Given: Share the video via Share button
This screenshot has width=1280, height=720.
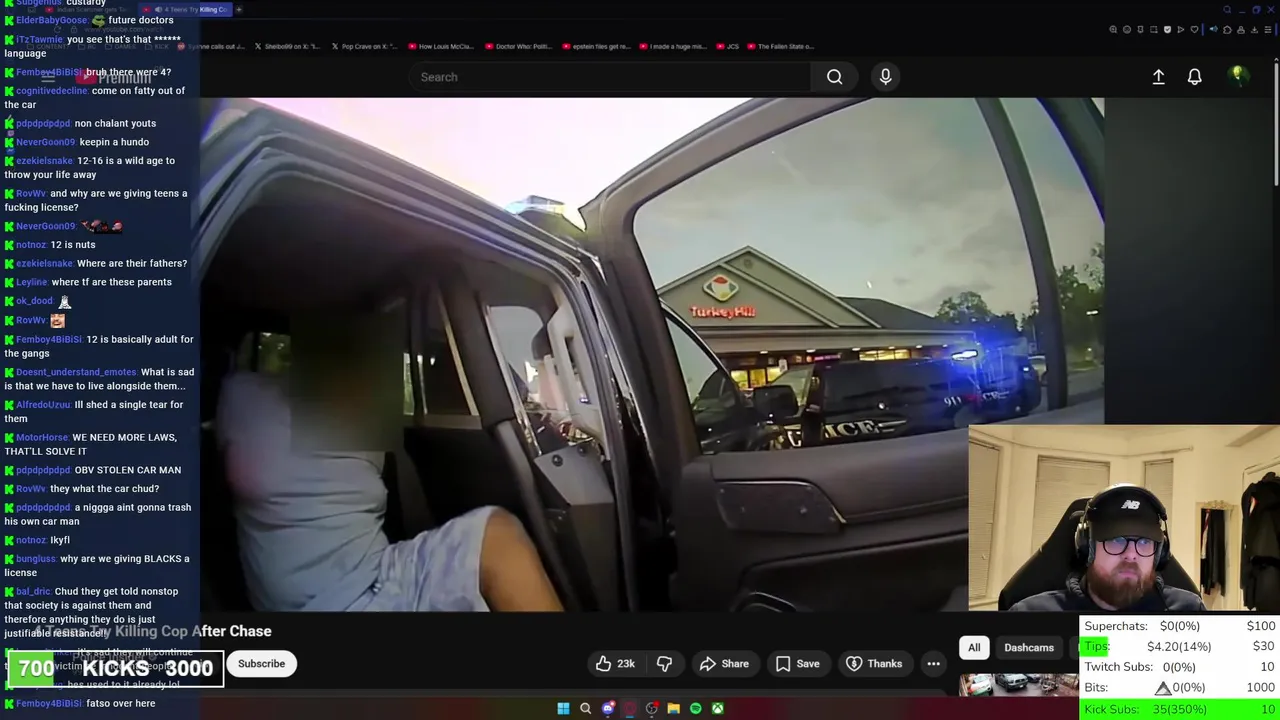Looking at the screenshot, I should click(724, 664).
